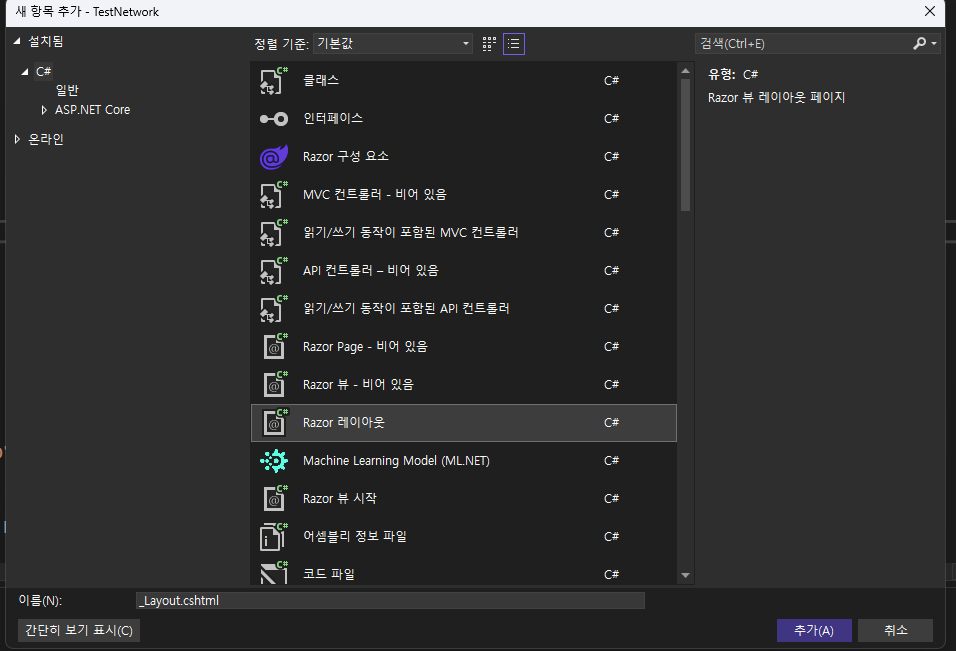Click scrollbar down arrow in template list
Screen dimensions: 956x651
(x=685, y=575)
